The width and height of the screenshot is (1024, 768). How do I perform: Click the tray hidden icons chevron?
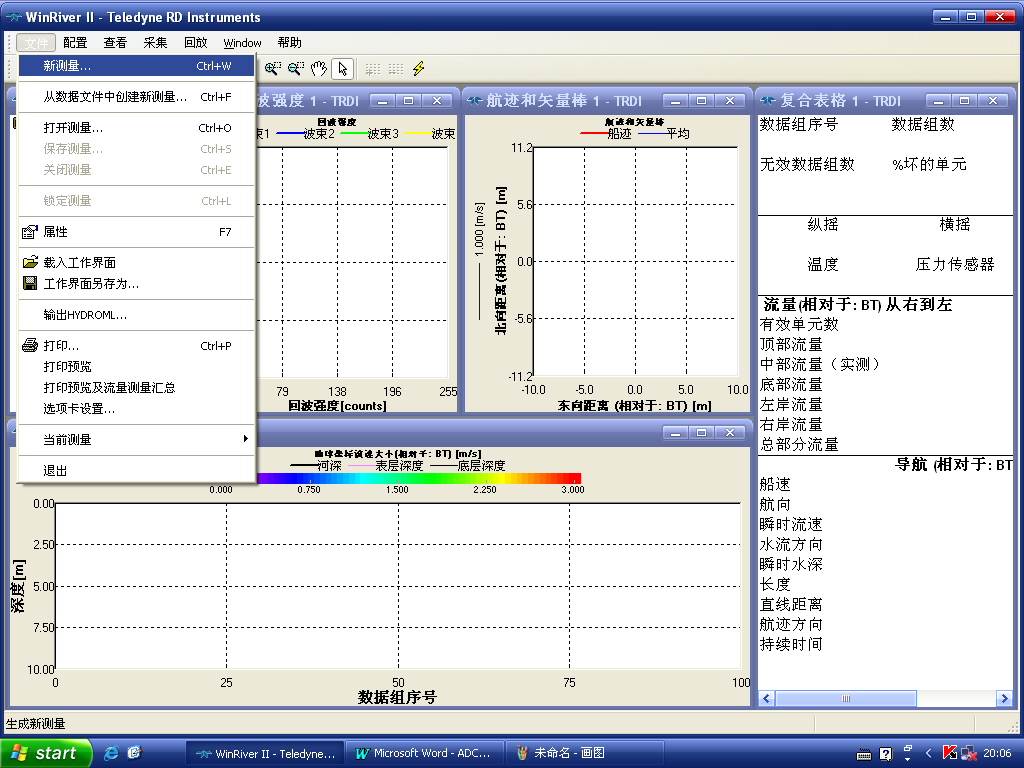[x=928, y=753]
